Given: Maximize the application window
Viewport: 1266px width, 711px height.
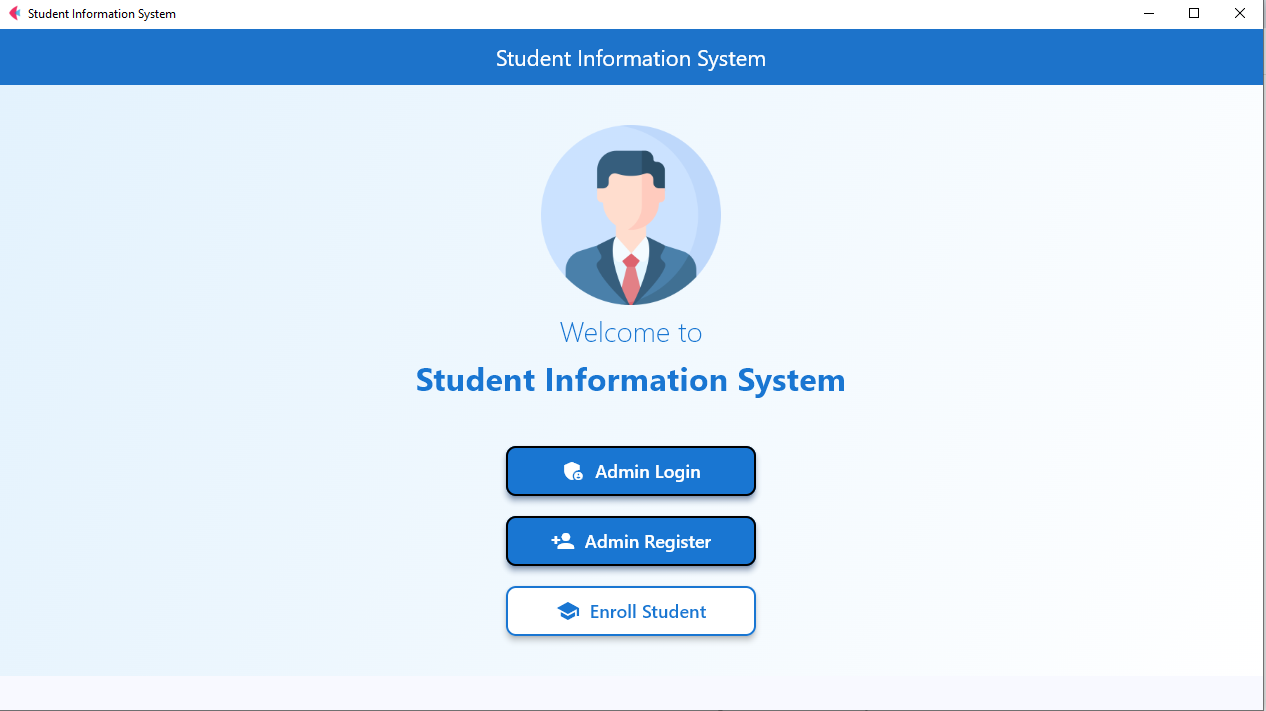Looking at the screenshot, I should [1194, 14].
